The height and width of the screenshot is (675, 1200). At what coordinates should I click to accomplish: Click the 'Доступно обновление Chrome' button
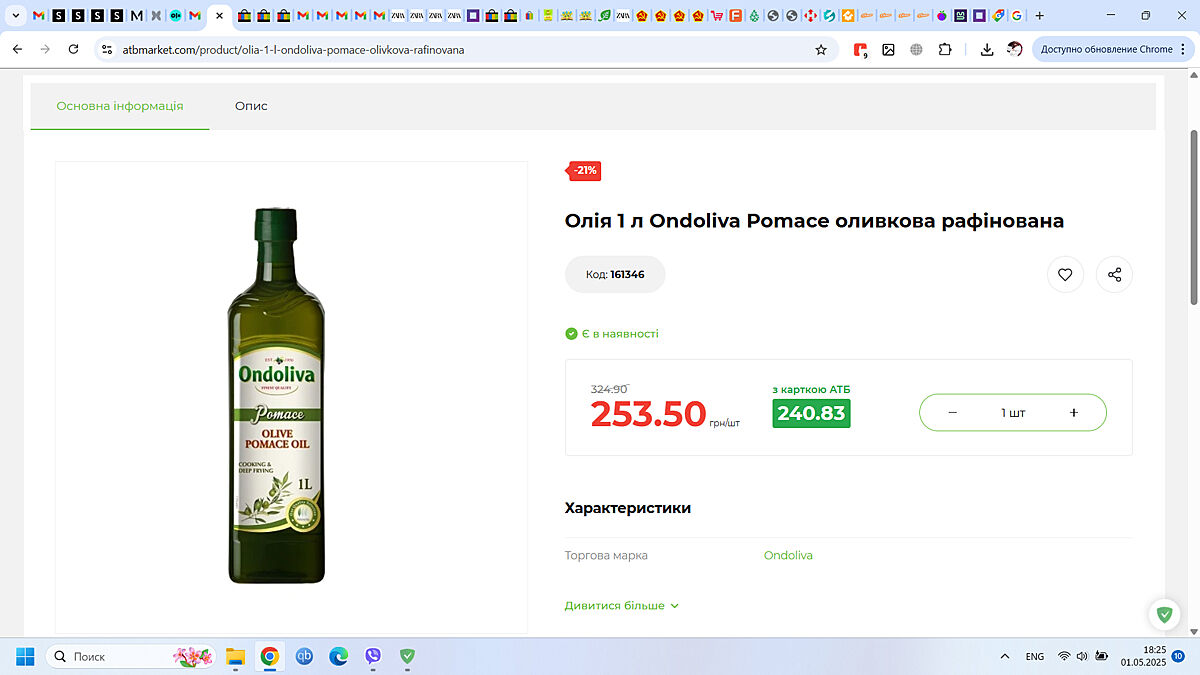point(1106,49)
